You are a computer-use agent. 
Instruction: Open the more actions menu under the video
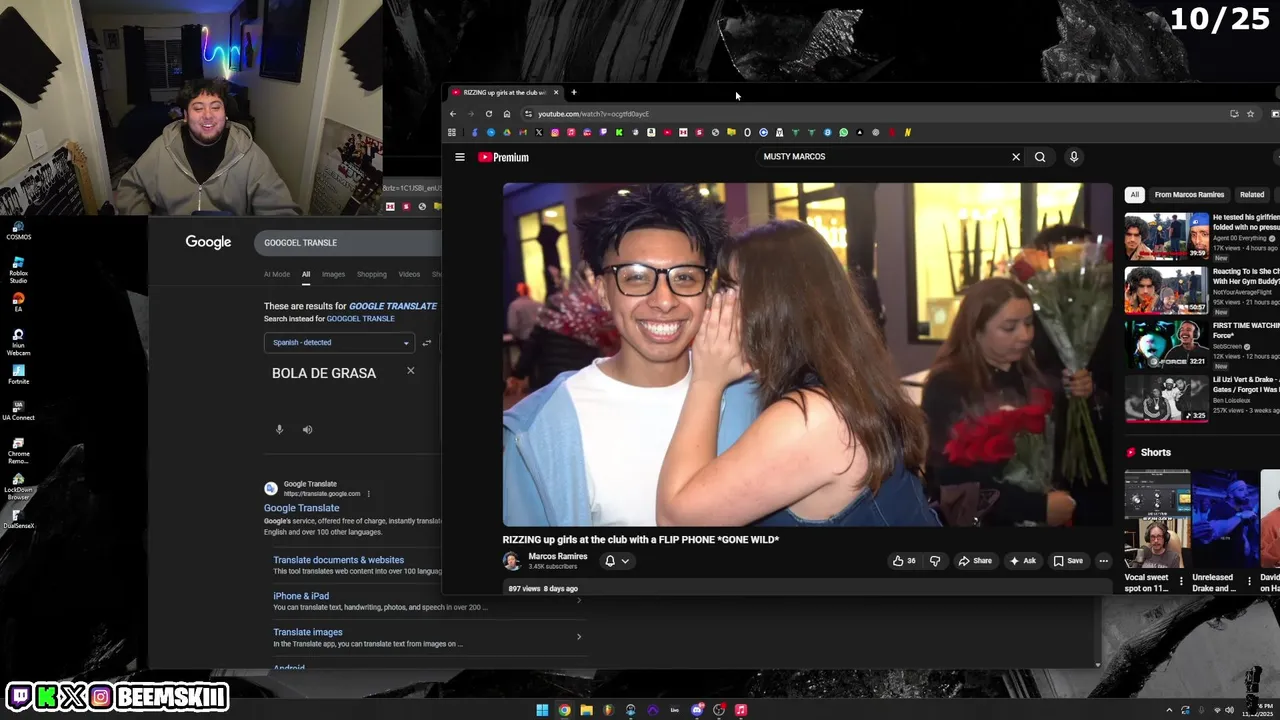[1104, 561]
